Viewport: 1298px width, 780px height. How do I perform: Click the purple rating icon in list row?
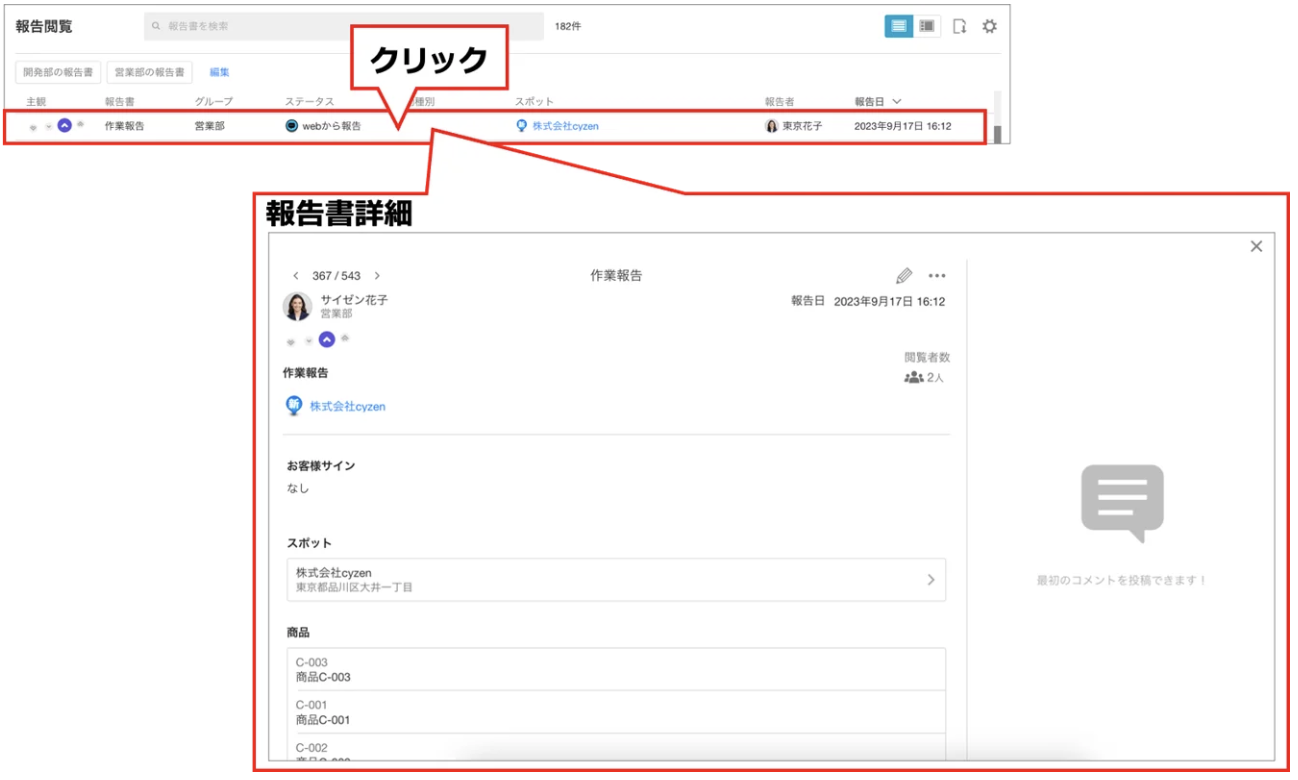pos(64,126)
